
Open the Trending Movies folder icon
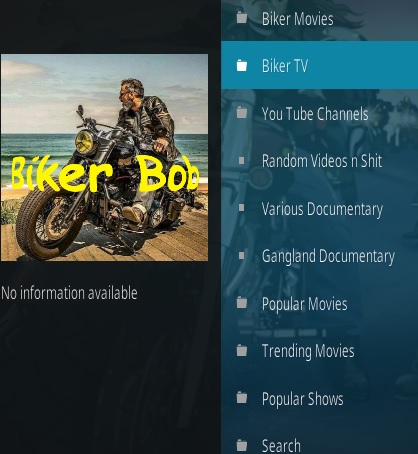pos(242,350)
